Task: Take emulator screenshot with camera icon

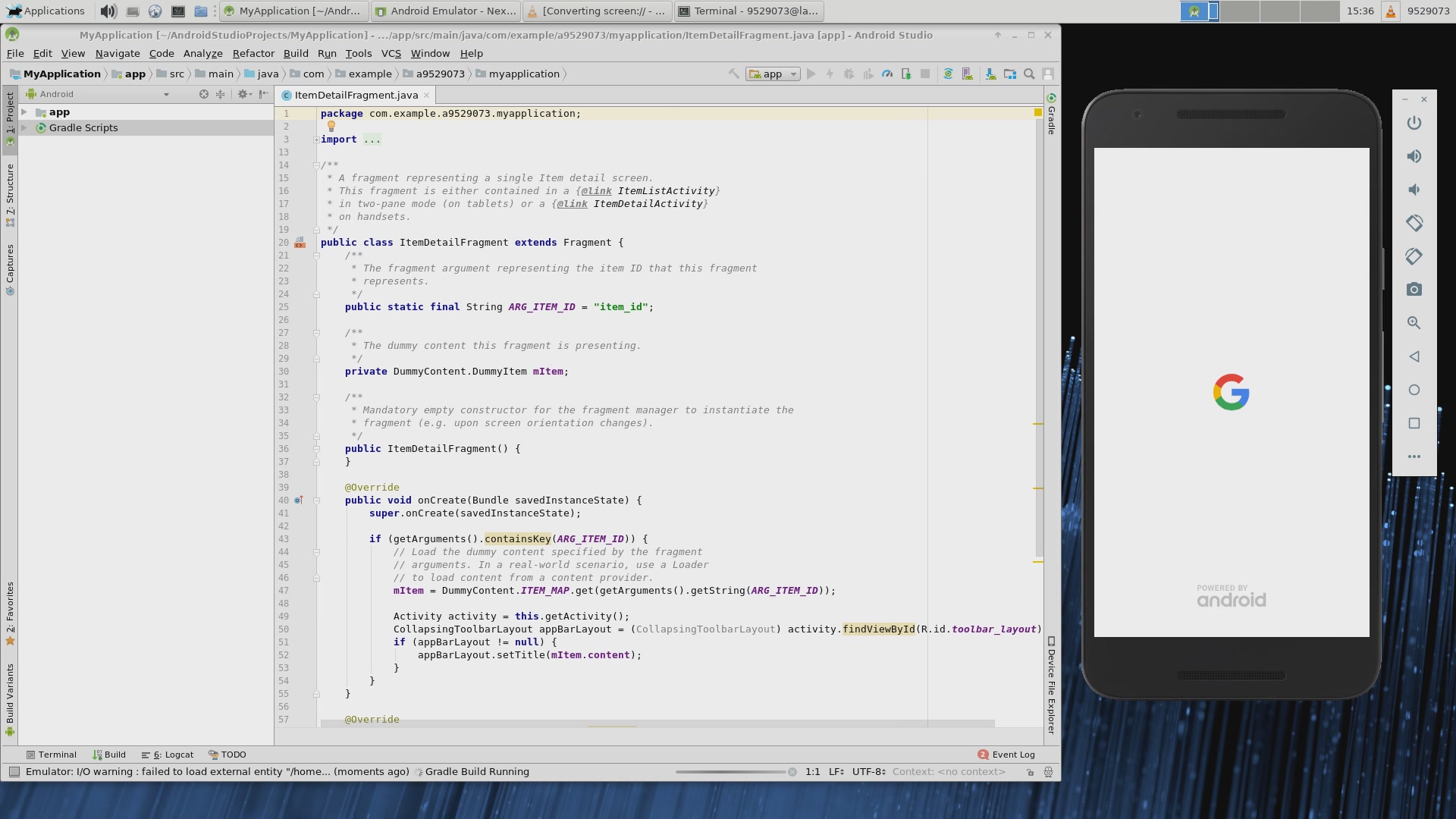Action: [x=1414, y=290]
